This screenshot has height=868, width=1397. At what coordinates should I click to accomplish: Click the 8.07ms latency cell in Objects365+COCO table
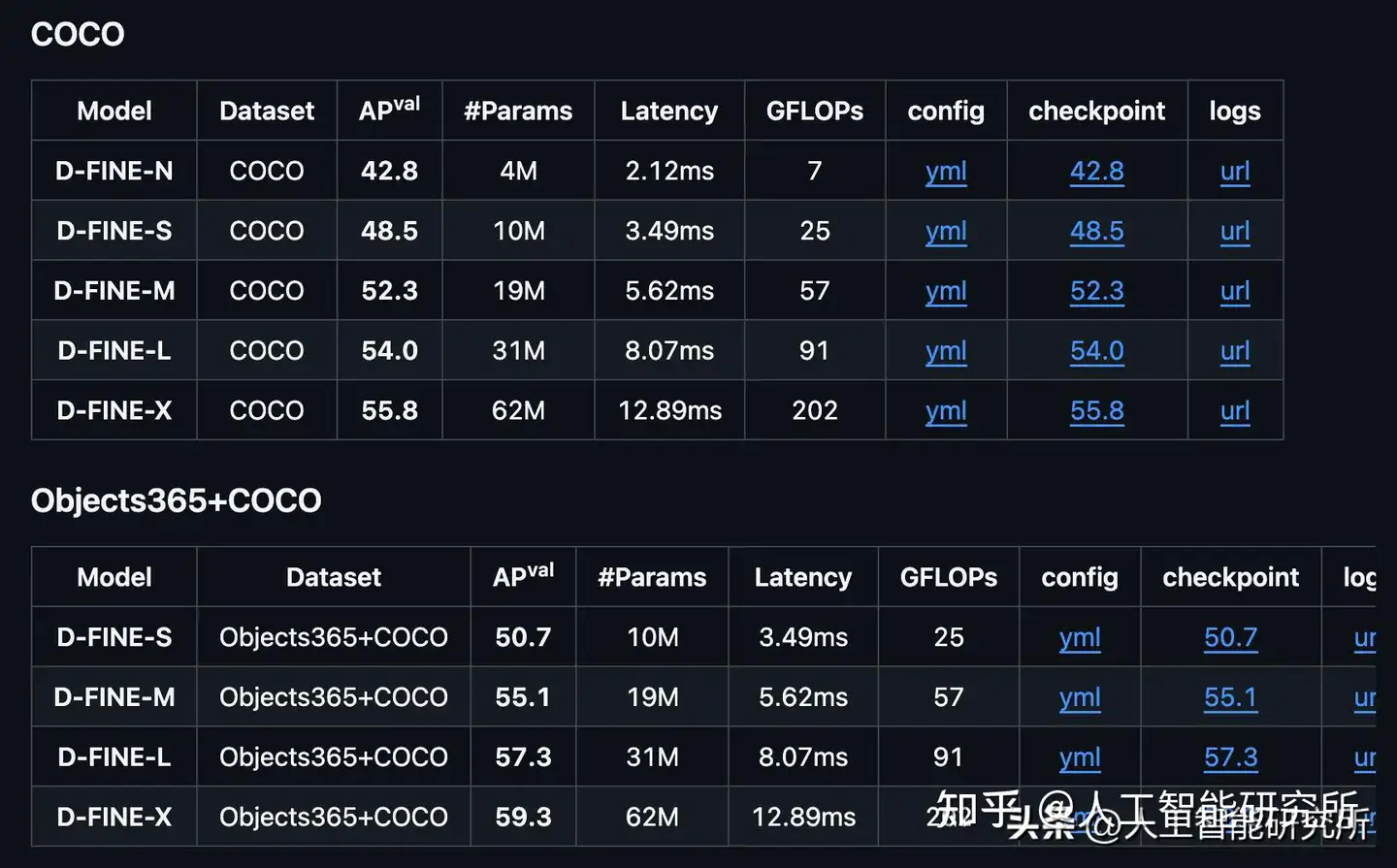point(803,757)
